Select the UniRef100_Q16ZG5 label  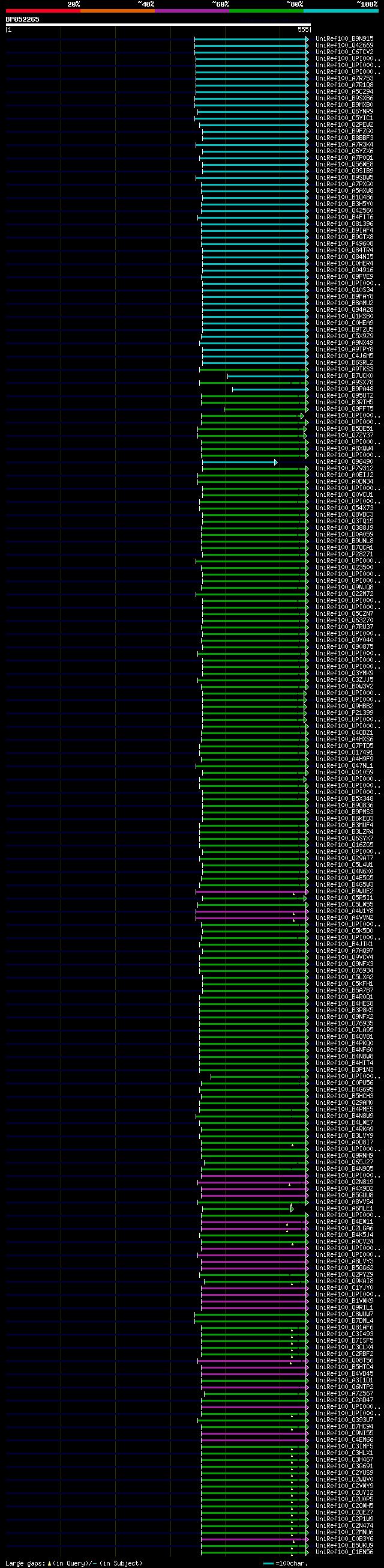pyautogui.click(x=344, y=845)
